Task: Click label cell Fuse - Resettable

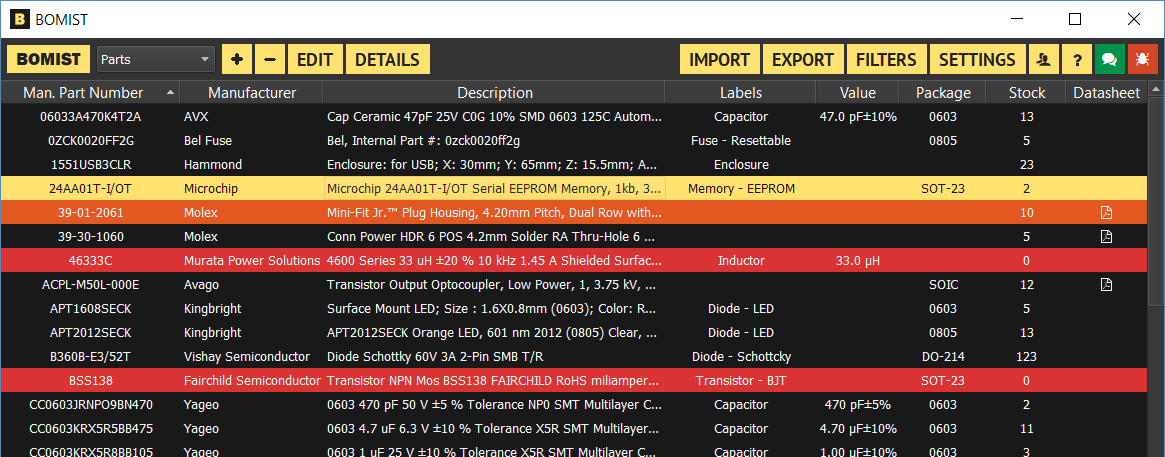Action: 741,140
